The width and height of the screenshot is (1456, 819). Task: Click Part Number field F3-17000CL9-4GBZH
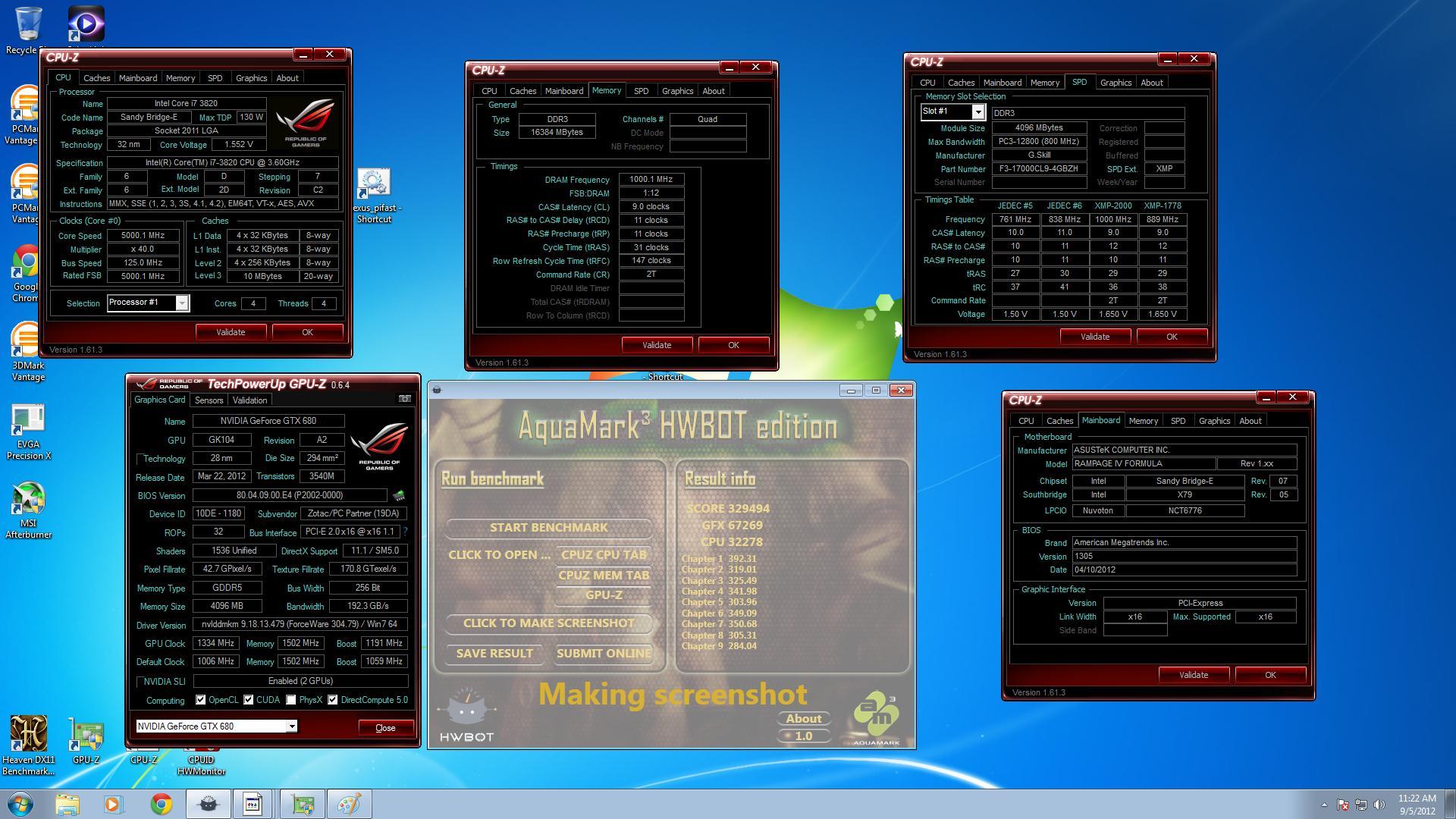tap(1039, 169)
